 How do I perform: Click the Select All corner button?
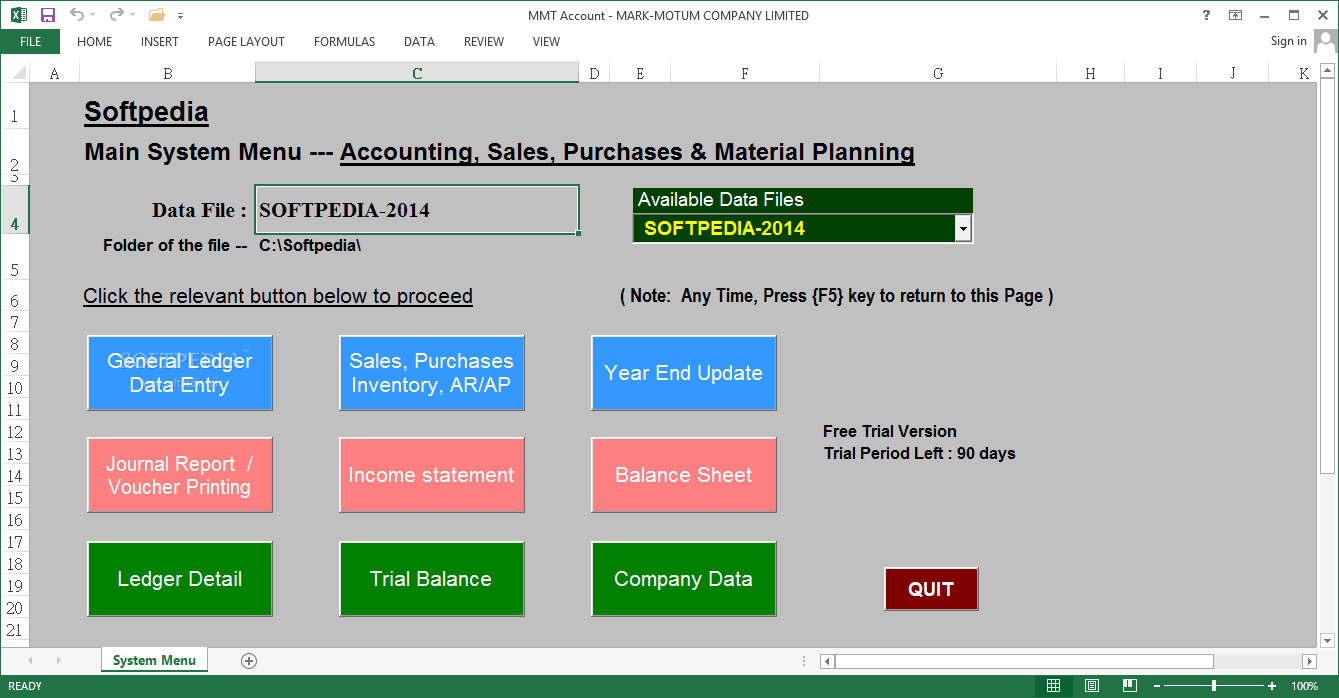[x=15, y=73]
